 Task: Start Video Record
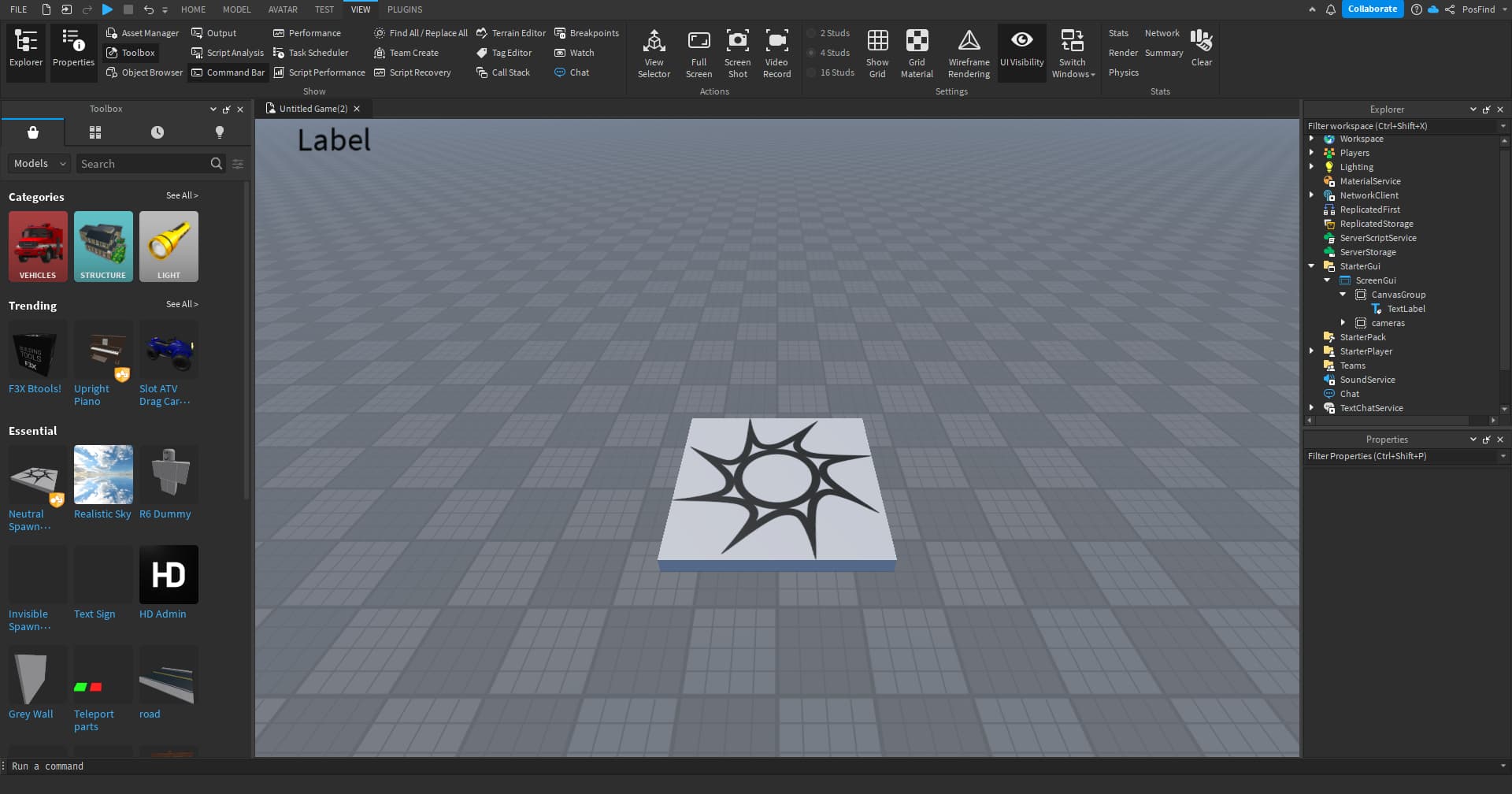click(776, 53)
